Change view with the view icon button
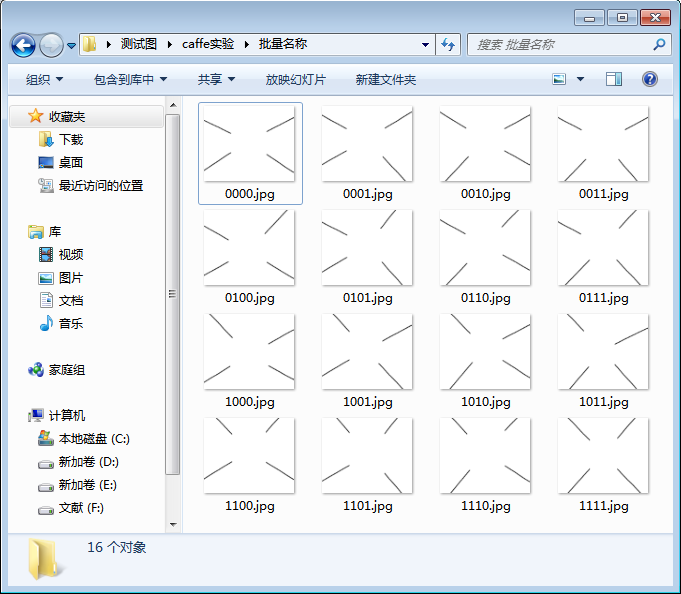Image resolution: width=681 pixels, height=594 pixels. [x=559, y=79]
